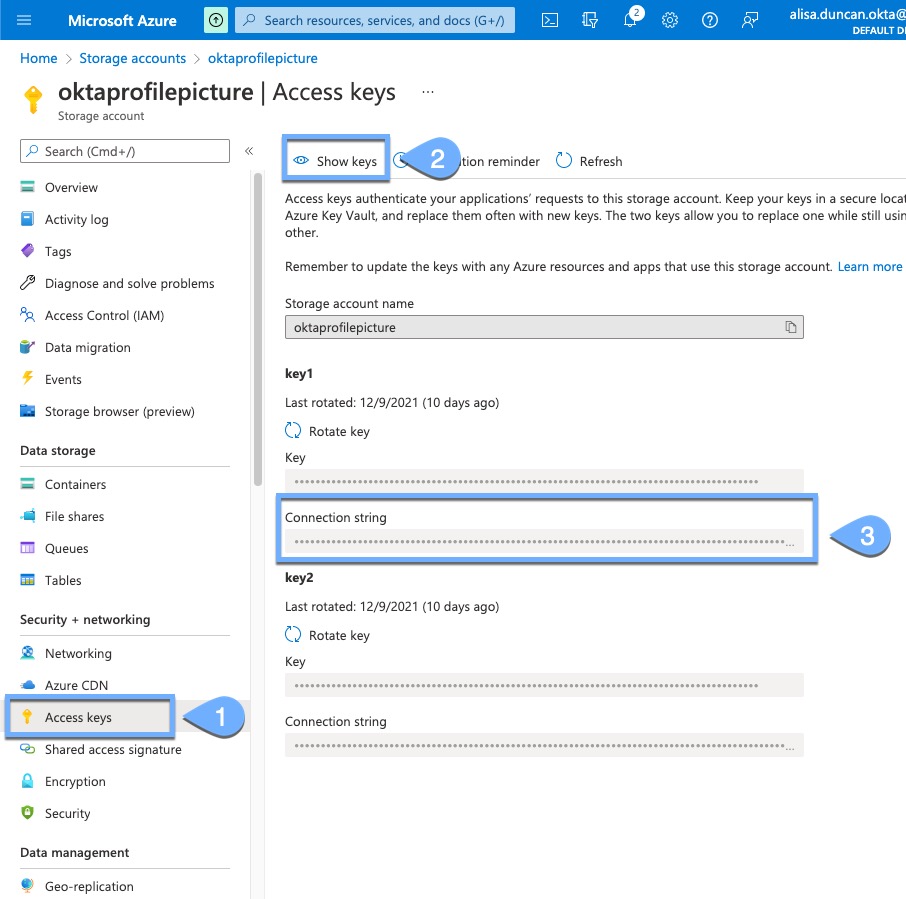Open the portal settings gear

click(x=670, y=20)
